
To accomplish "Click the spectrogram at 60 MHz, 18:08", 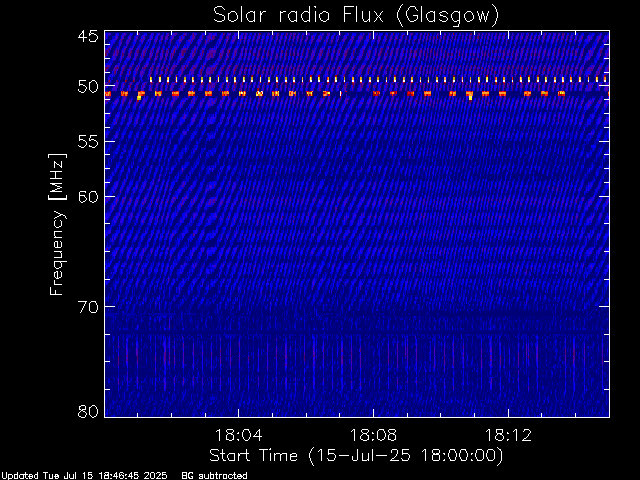I will (x=373, y=196).
